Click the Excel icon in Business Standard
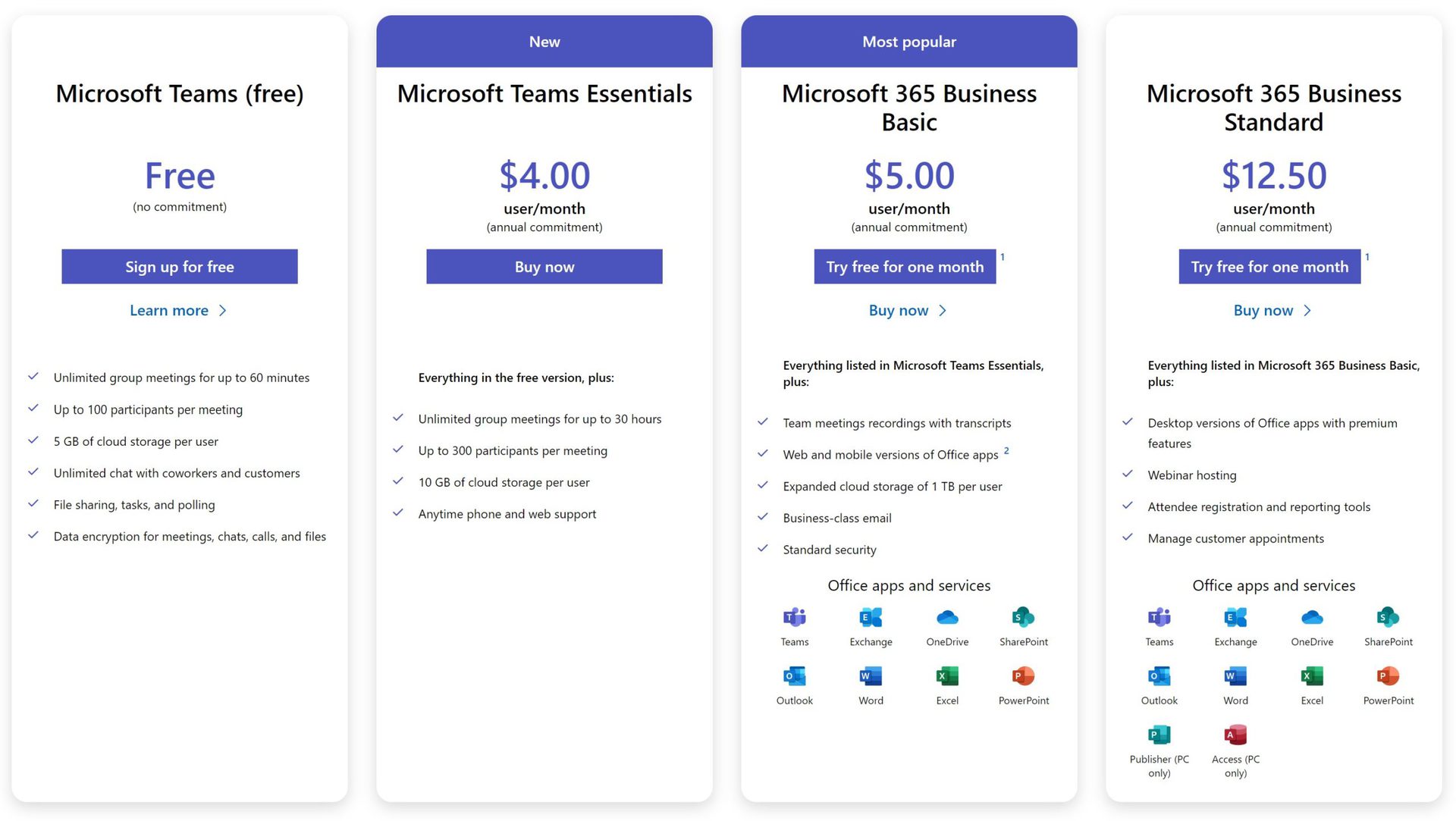1456x821 pixels. tap(1311, 677)
